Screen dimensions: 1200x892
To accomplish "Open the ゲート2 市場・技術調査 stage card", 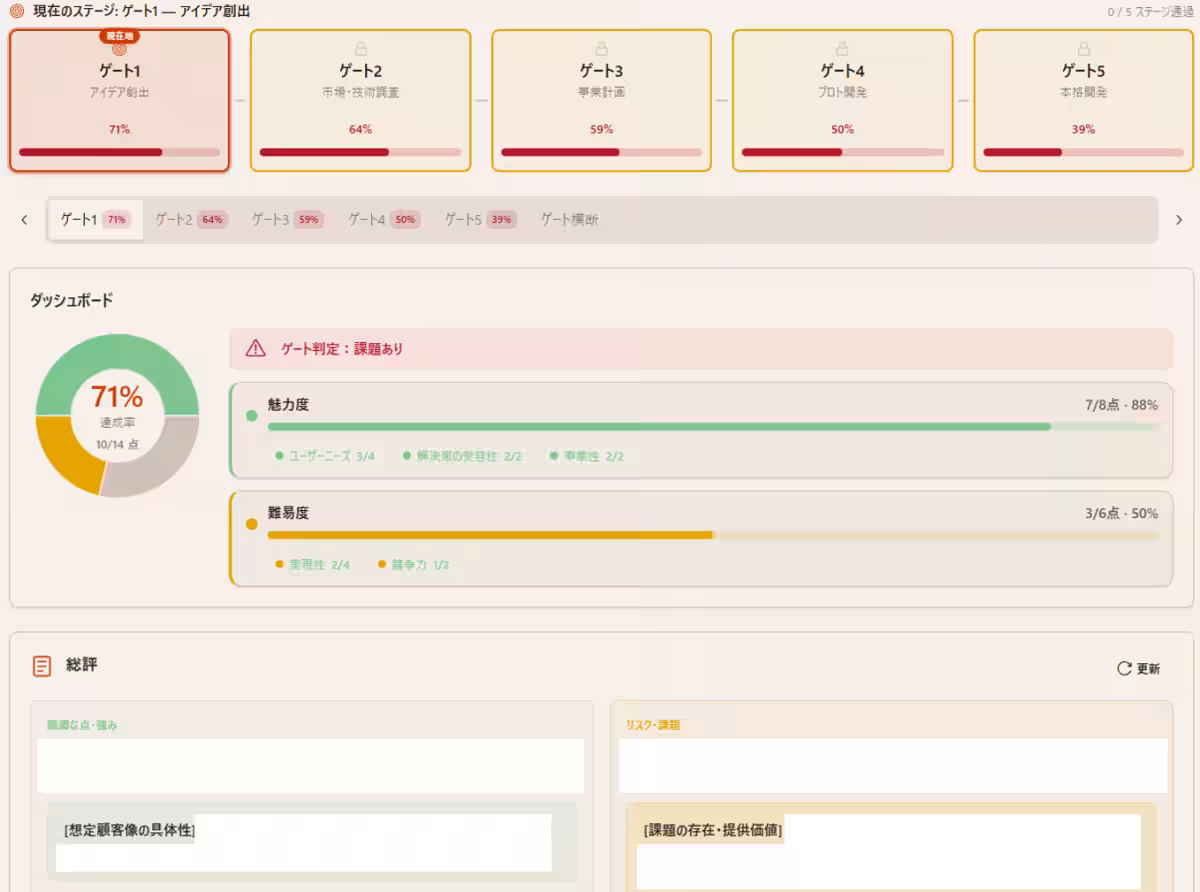I will pyautogui.click(x=360, y=101).
